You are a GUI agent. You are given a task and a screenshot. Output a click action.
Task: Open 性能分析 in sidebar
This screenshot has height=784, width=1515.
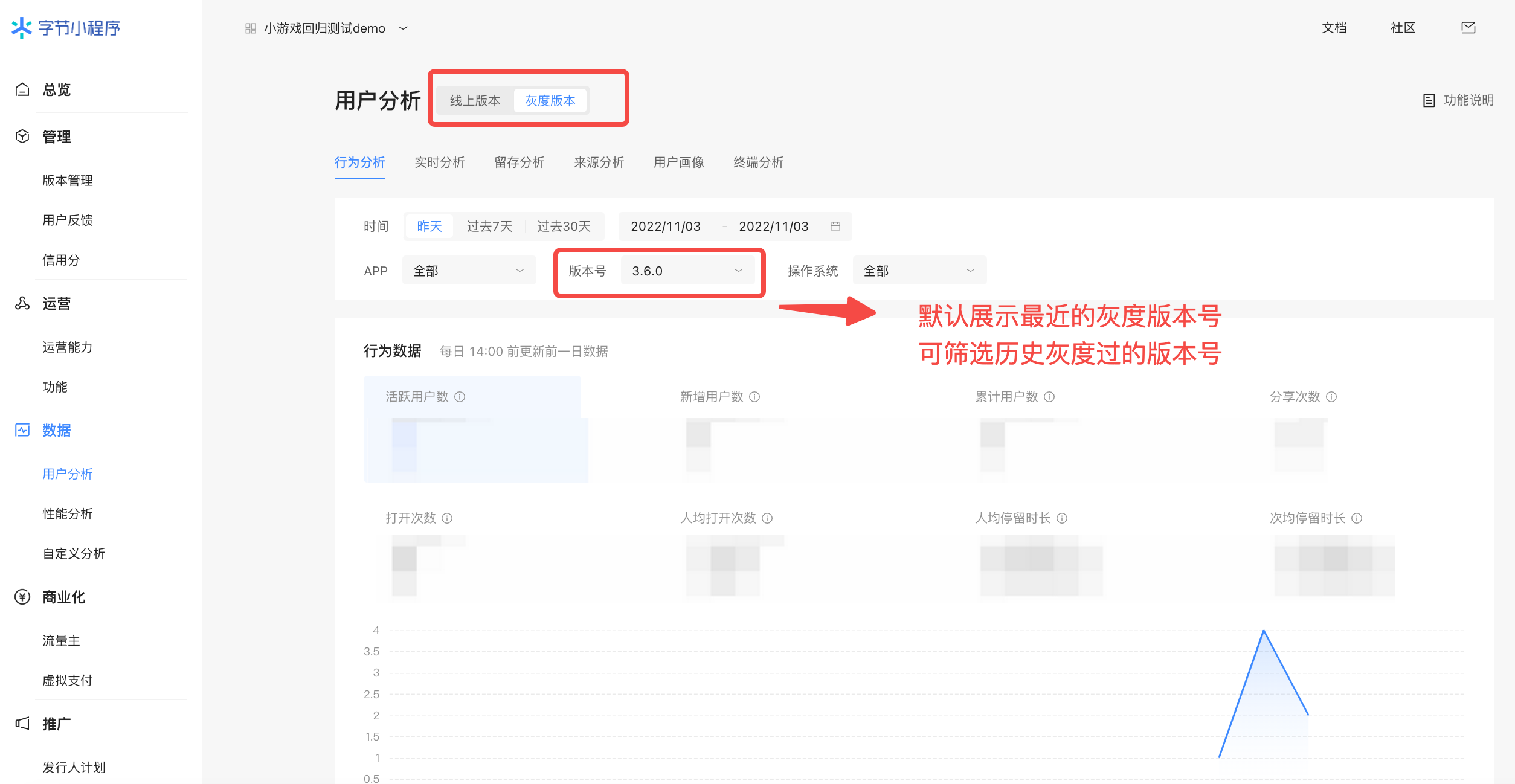[68, 513]
